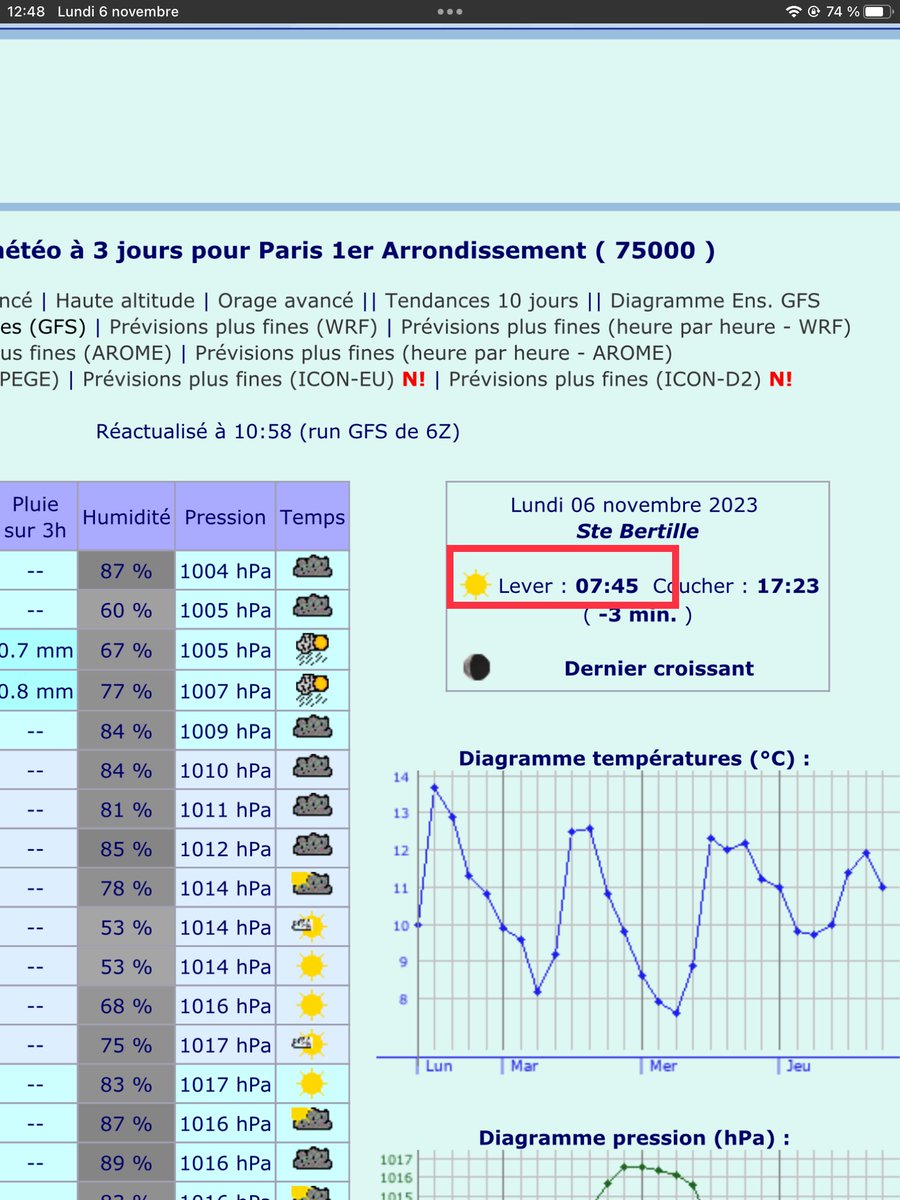This screenshot has width=900, height=1200.
Task: Click the cloud icon in the 60 % humidity row
Action: click(312, 607)
